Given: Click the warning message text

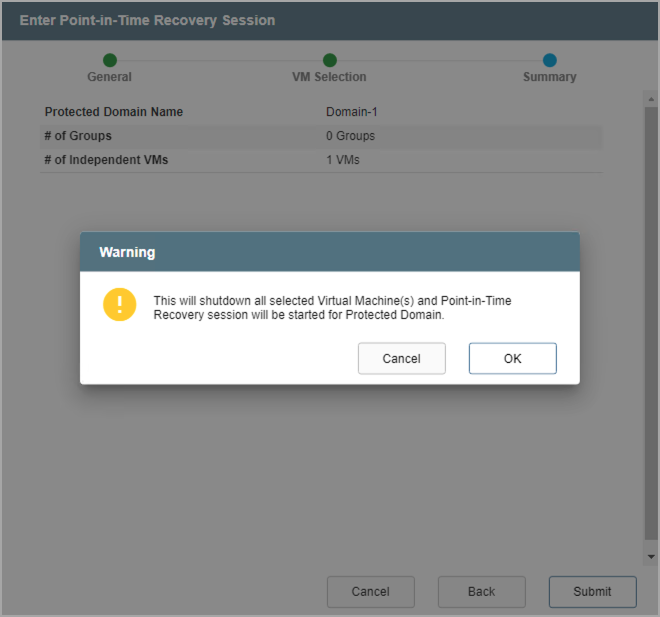Looking at the screenshot, I should pos(332,307).
